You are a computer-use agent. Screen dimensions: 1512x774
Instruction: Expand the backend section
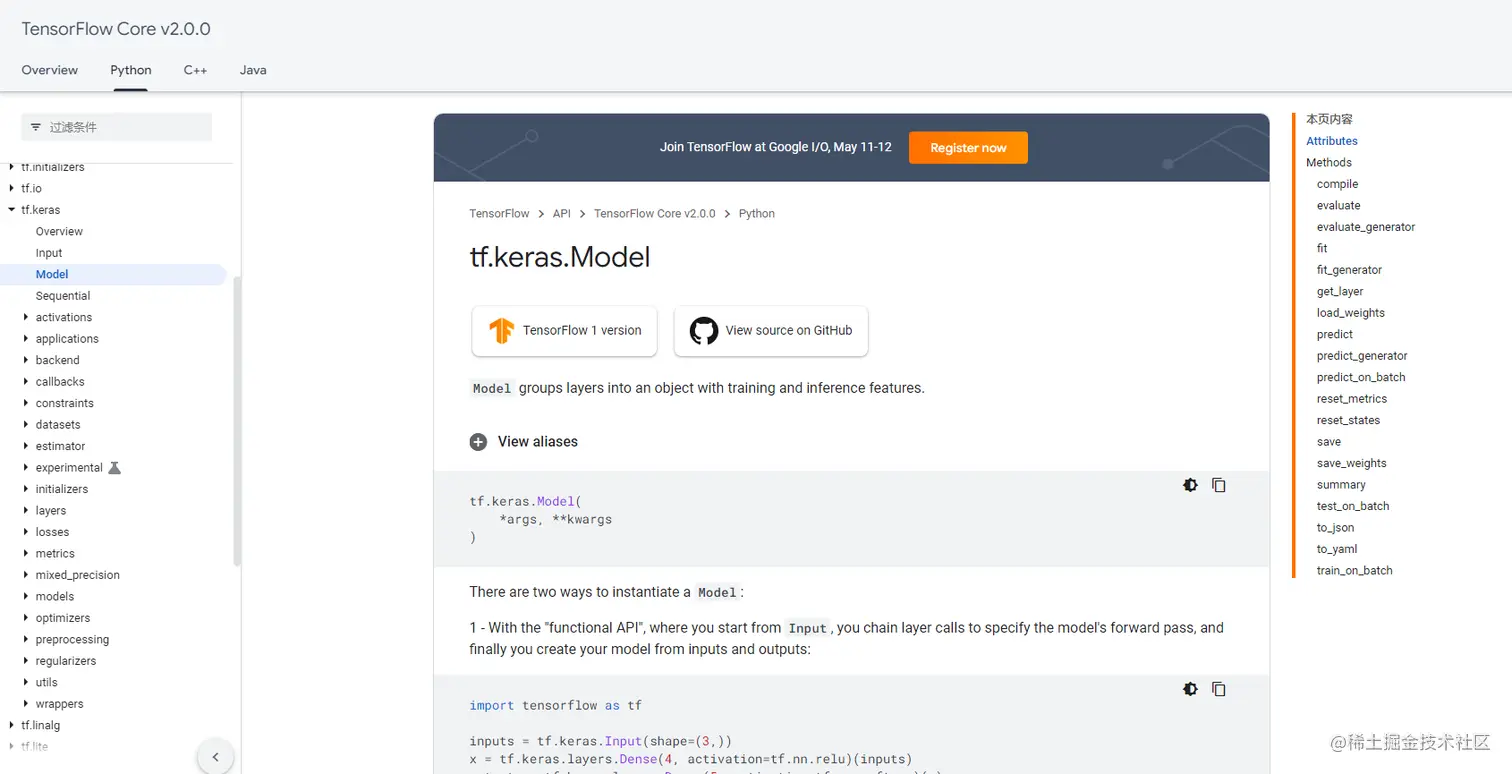point(26,361)
